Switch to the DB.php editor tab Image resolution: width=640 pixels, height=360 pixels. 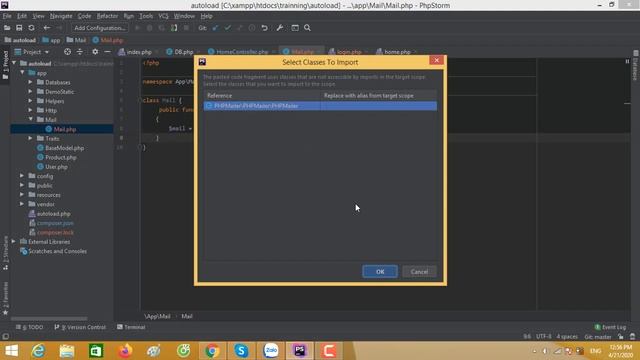pos(183,52)
